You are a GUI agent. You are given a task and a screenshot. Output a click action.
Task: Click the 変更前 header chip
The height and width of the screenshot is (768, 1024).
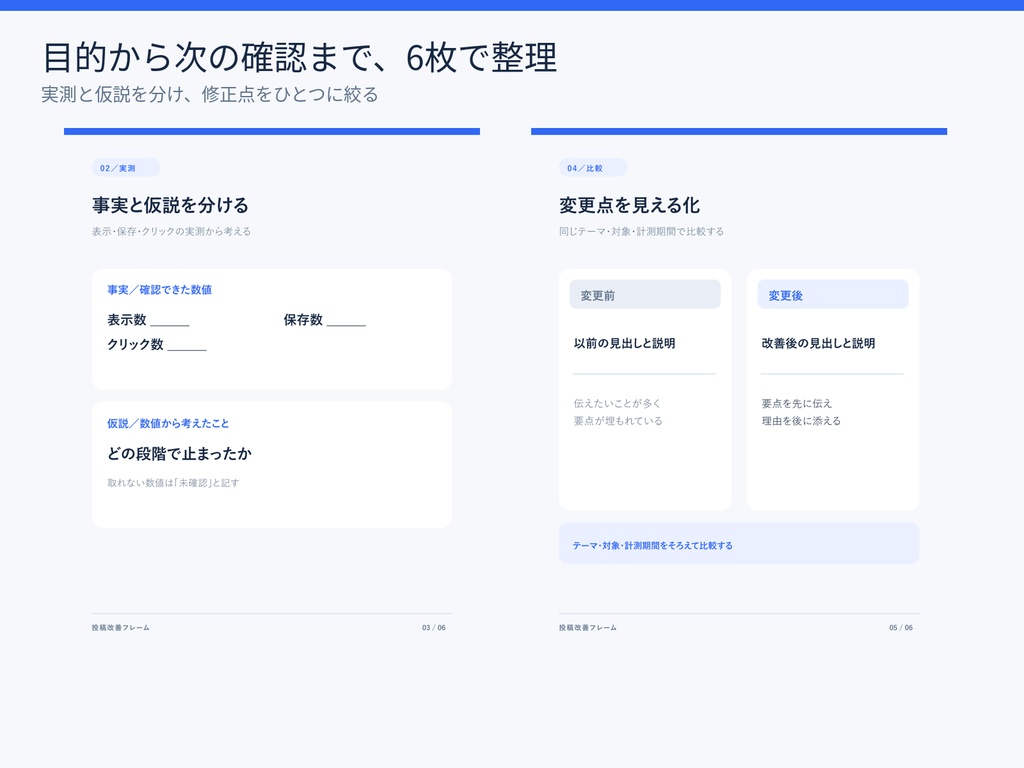(x=645, y=295)
